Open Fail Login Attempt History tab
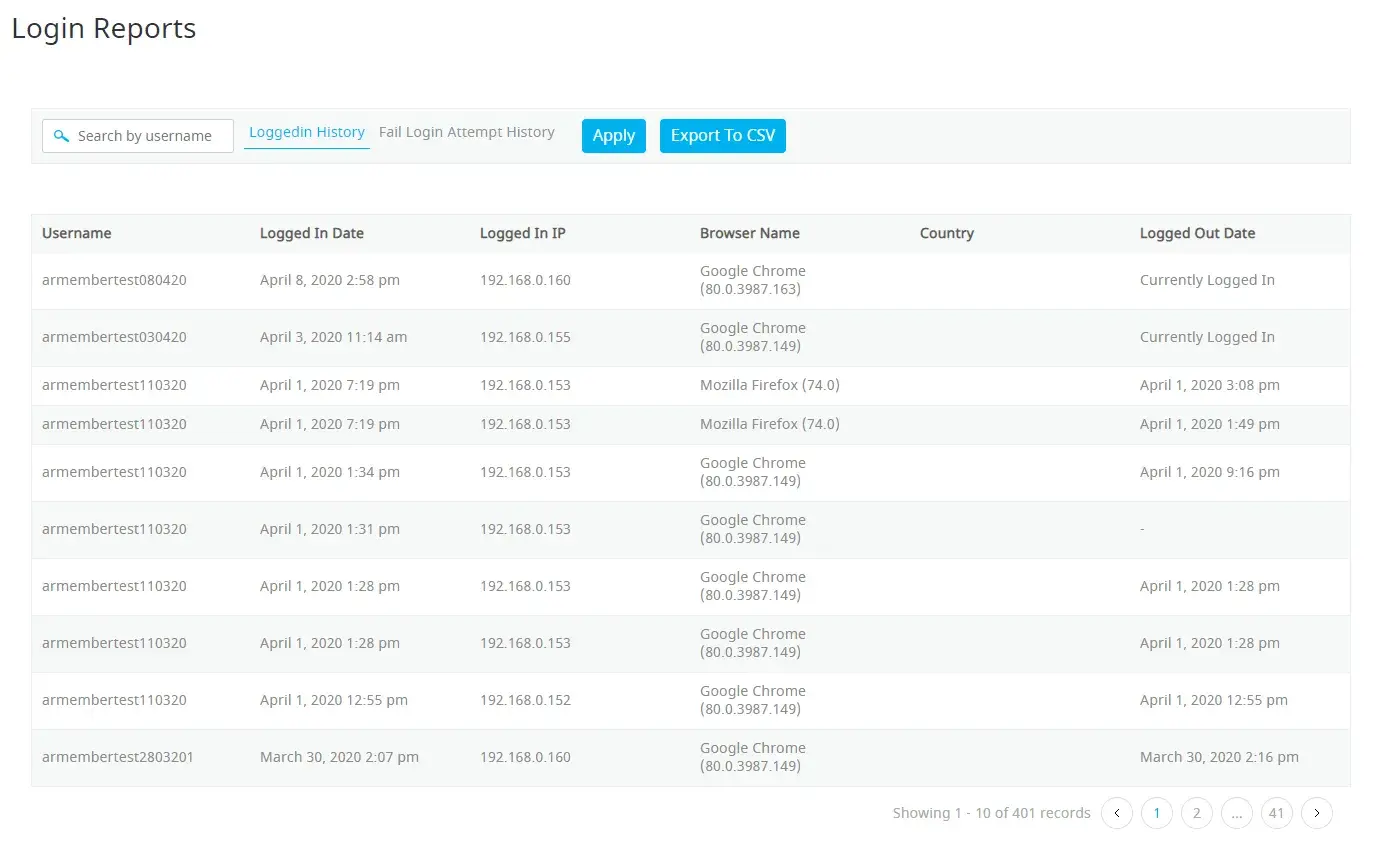The height and width of the screenshot is (853, 1384). point(466,132)
